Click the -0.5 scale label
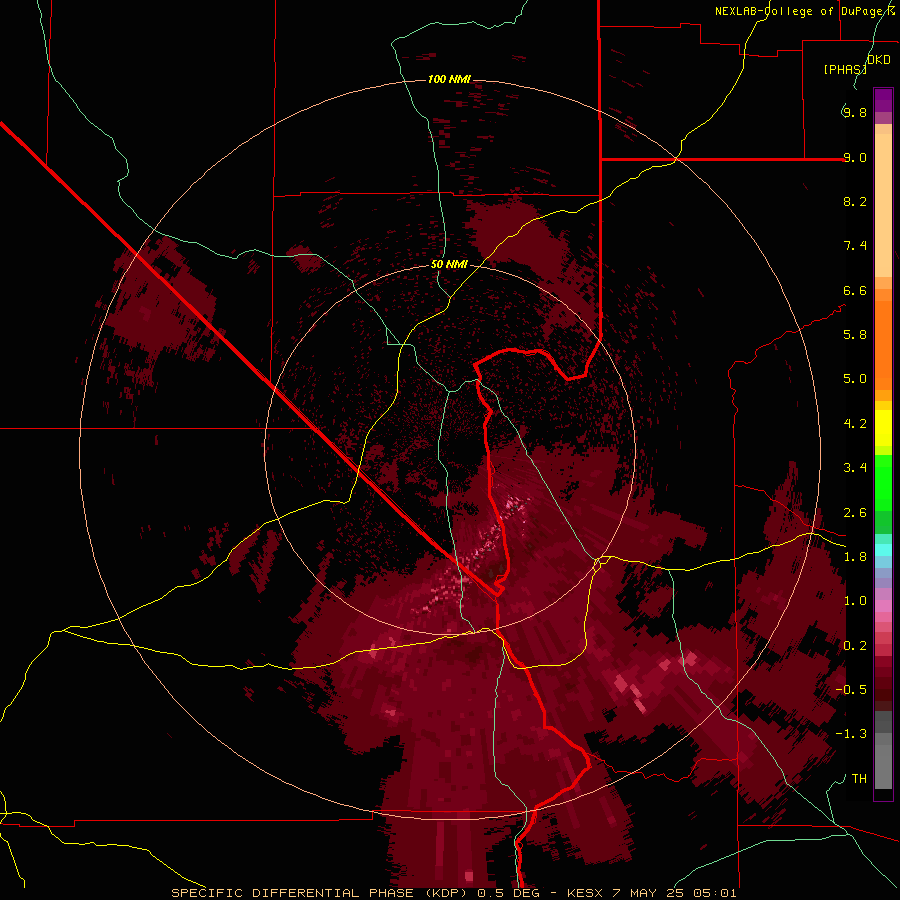Viewport: 900px width, 900px height. (x=851, y=690)
